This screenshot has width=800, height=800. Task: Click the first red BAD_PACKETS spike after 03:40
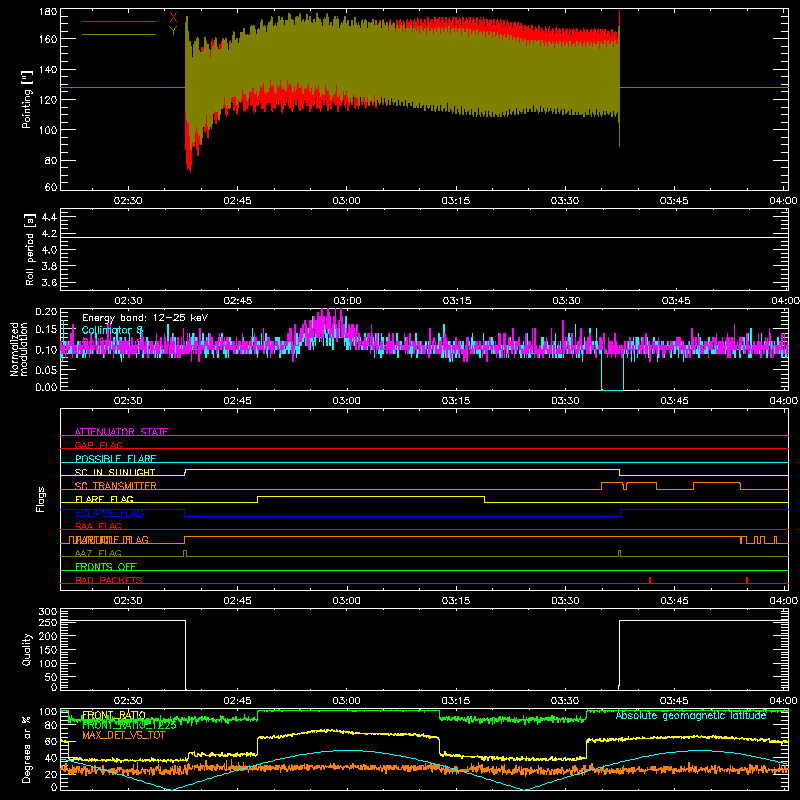tap(649, 580)
